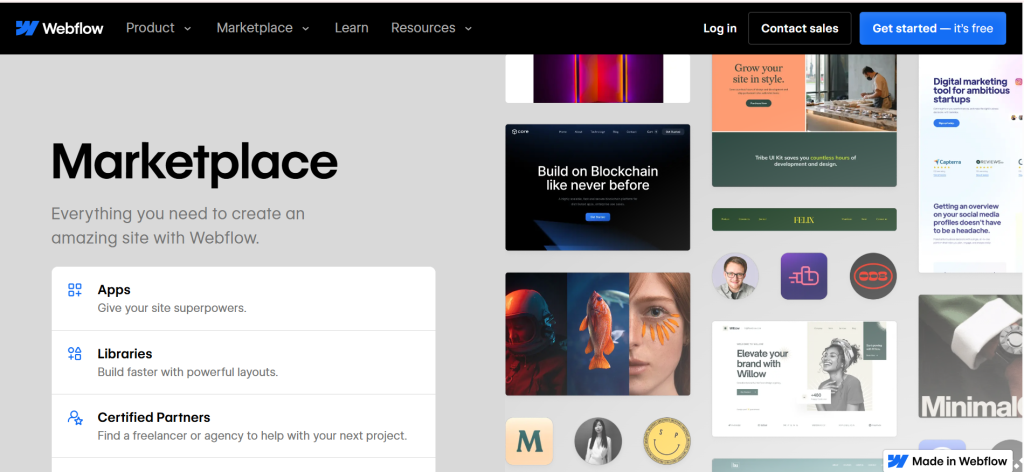Open Elevate your brand with Willow template
This screenshot has height=472, width=1024.
point(804,379)
